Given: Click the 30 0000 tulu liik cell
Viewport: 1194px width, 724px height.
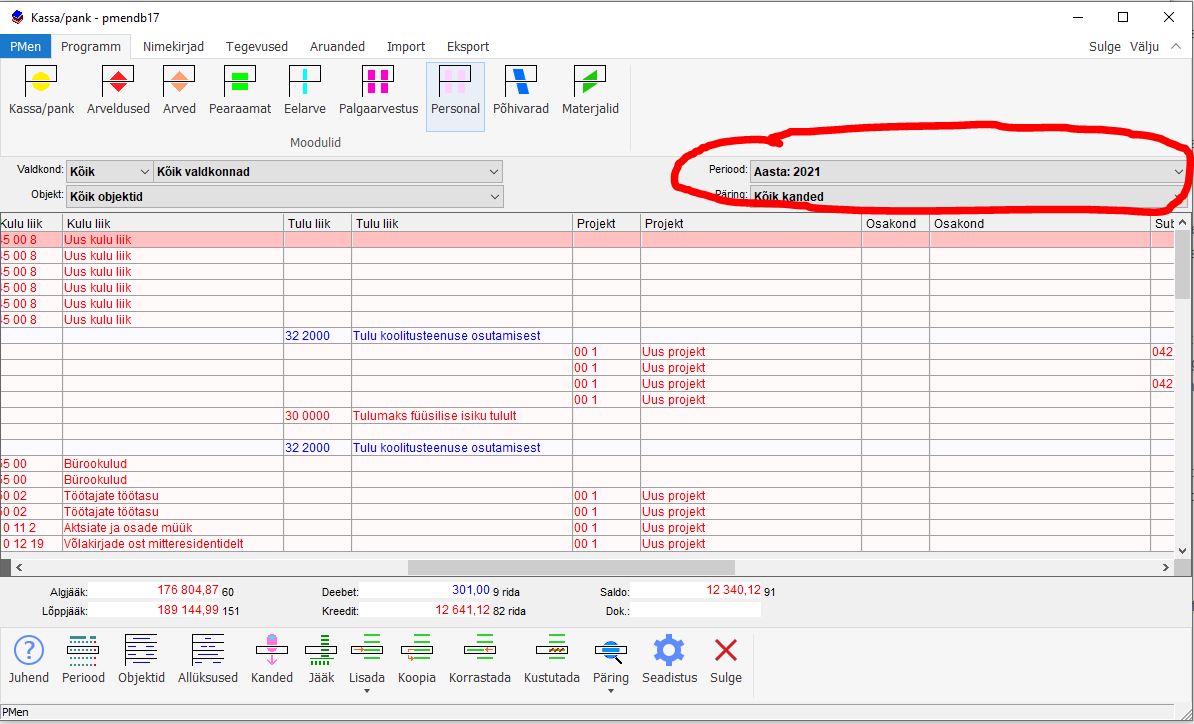Looking at the screenshot, I should [x=318, y=416].
